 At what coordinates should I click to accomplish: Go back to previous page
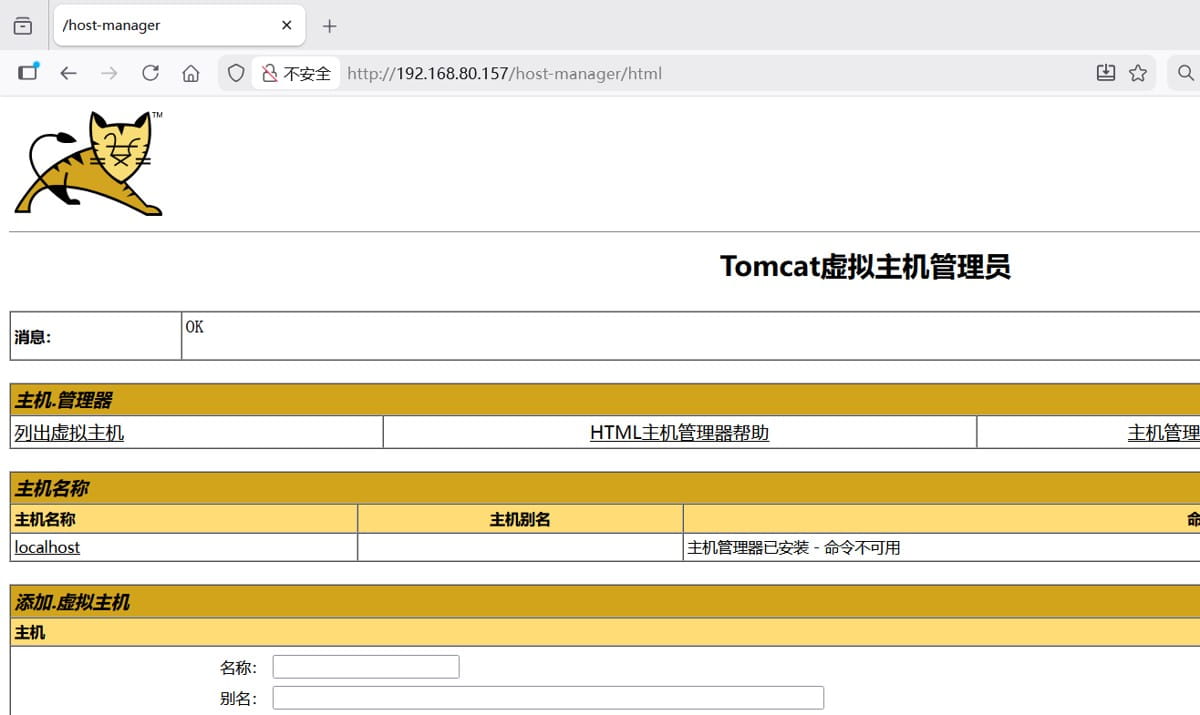(68, 73)
